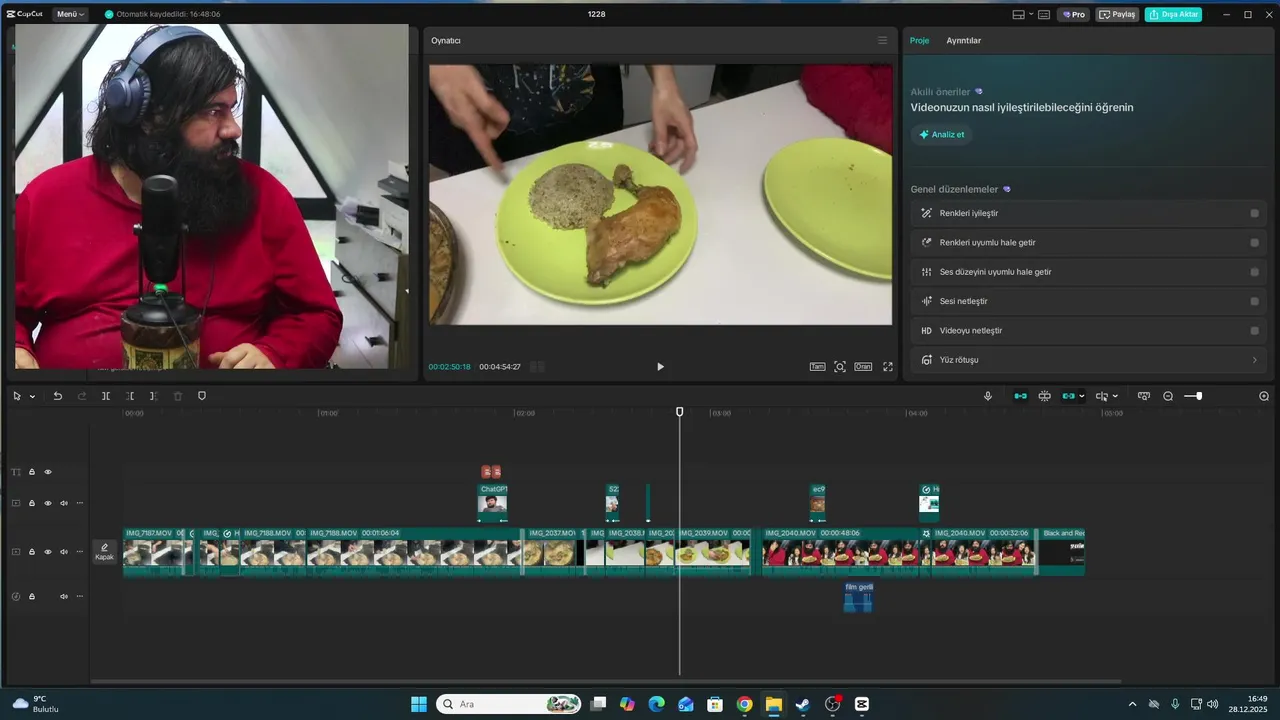Mute the audio track speaker icon
Image resolution: width=1280 pixels, height=720 pixels.
coord(63,596)
